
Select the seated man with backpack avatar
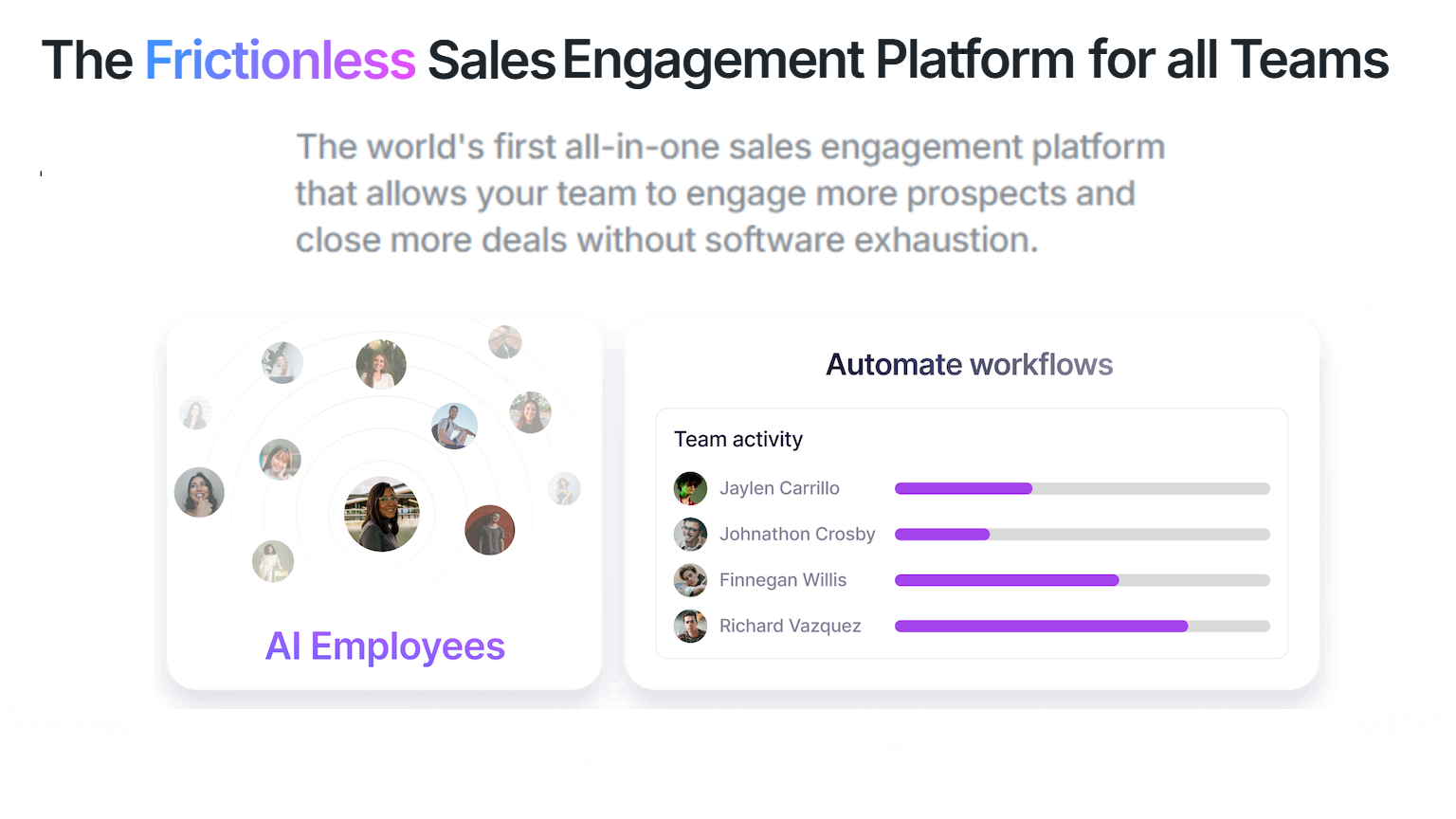tap(455, 426)
